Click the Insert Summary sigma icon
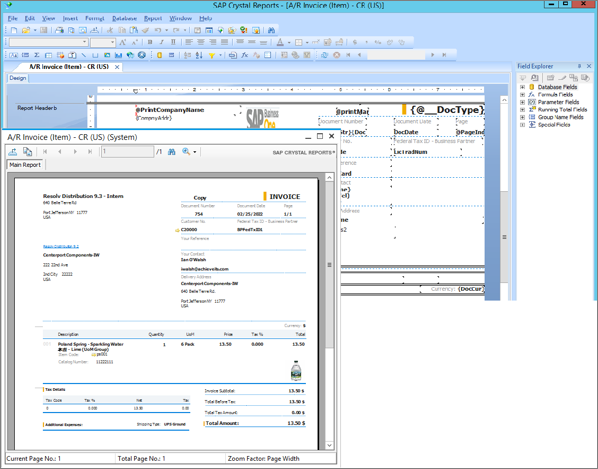This screenshot has height=469, width=598. pos(37,55)
